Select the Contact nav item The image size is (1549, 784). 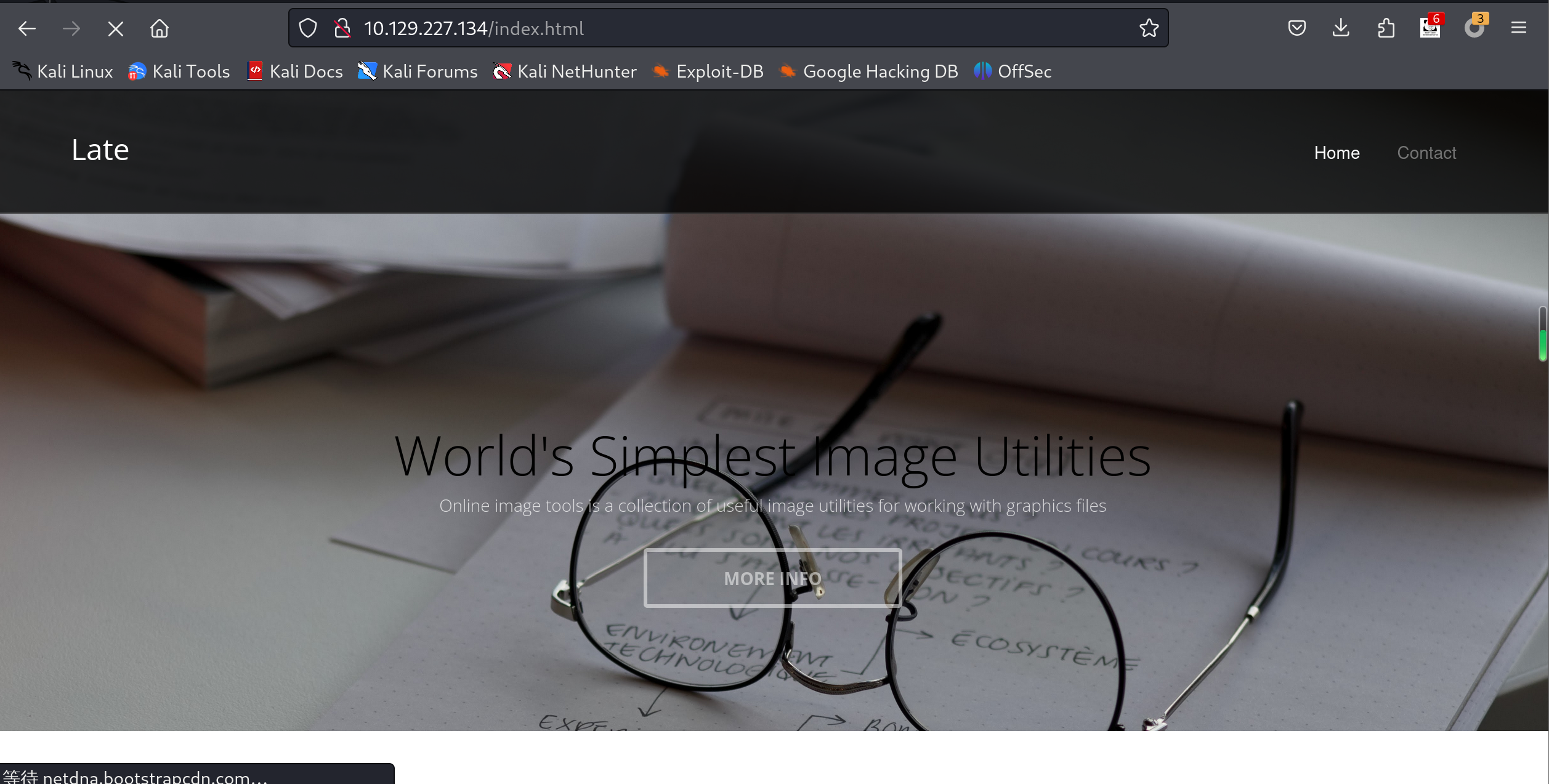(x=1426, y=153)
